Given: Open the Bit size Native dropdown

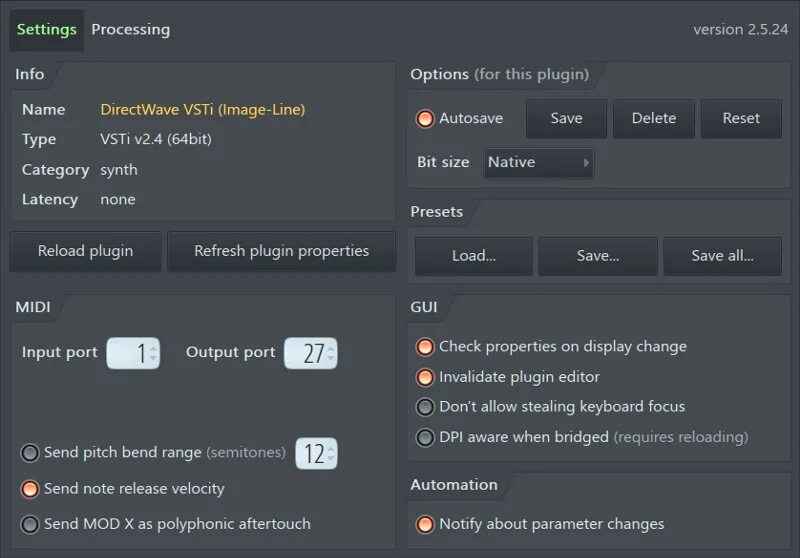Looking at the screenshot, I should coord(538,162).
